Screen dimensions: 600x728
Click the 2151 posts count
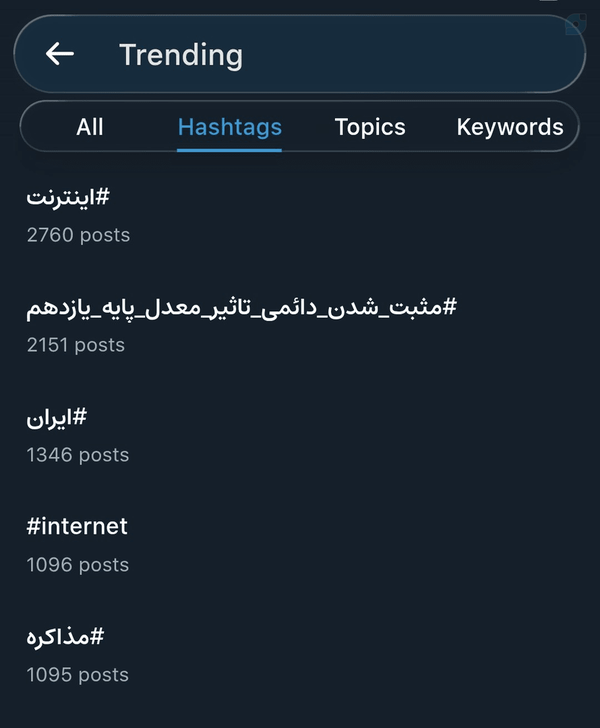point(76,345)
